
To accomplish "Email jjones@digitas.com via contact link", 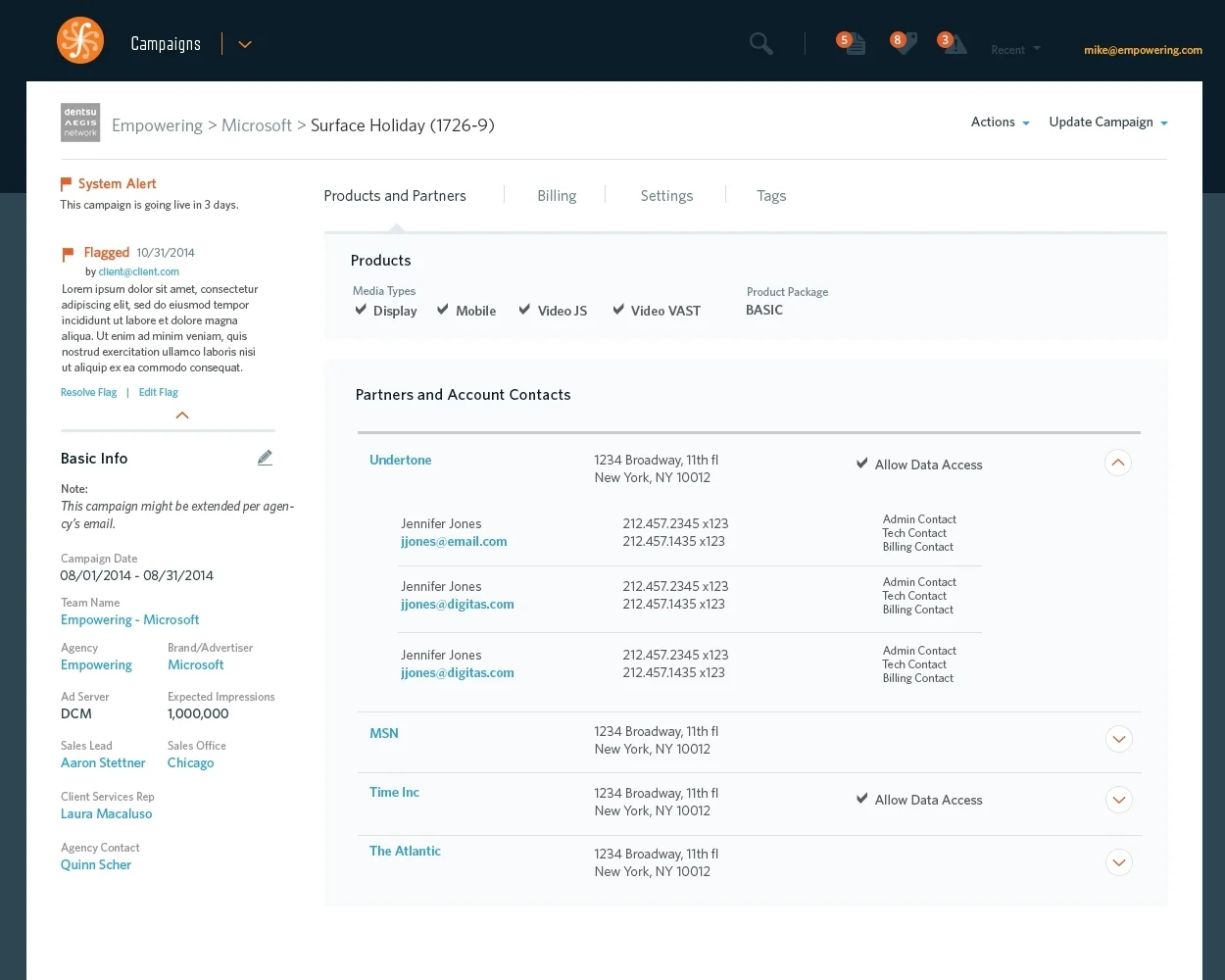I will click(x=457, y=604).
